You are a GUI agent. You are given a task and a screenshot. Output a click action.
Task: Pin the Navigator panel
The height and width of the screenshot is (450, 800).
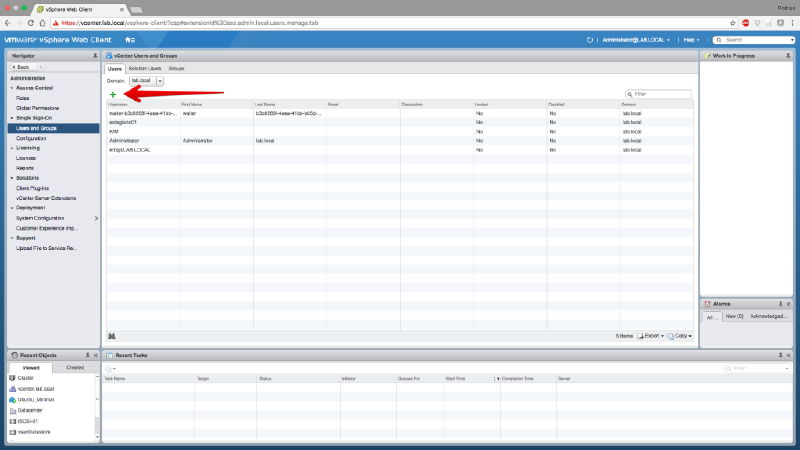tap(95, 56)
